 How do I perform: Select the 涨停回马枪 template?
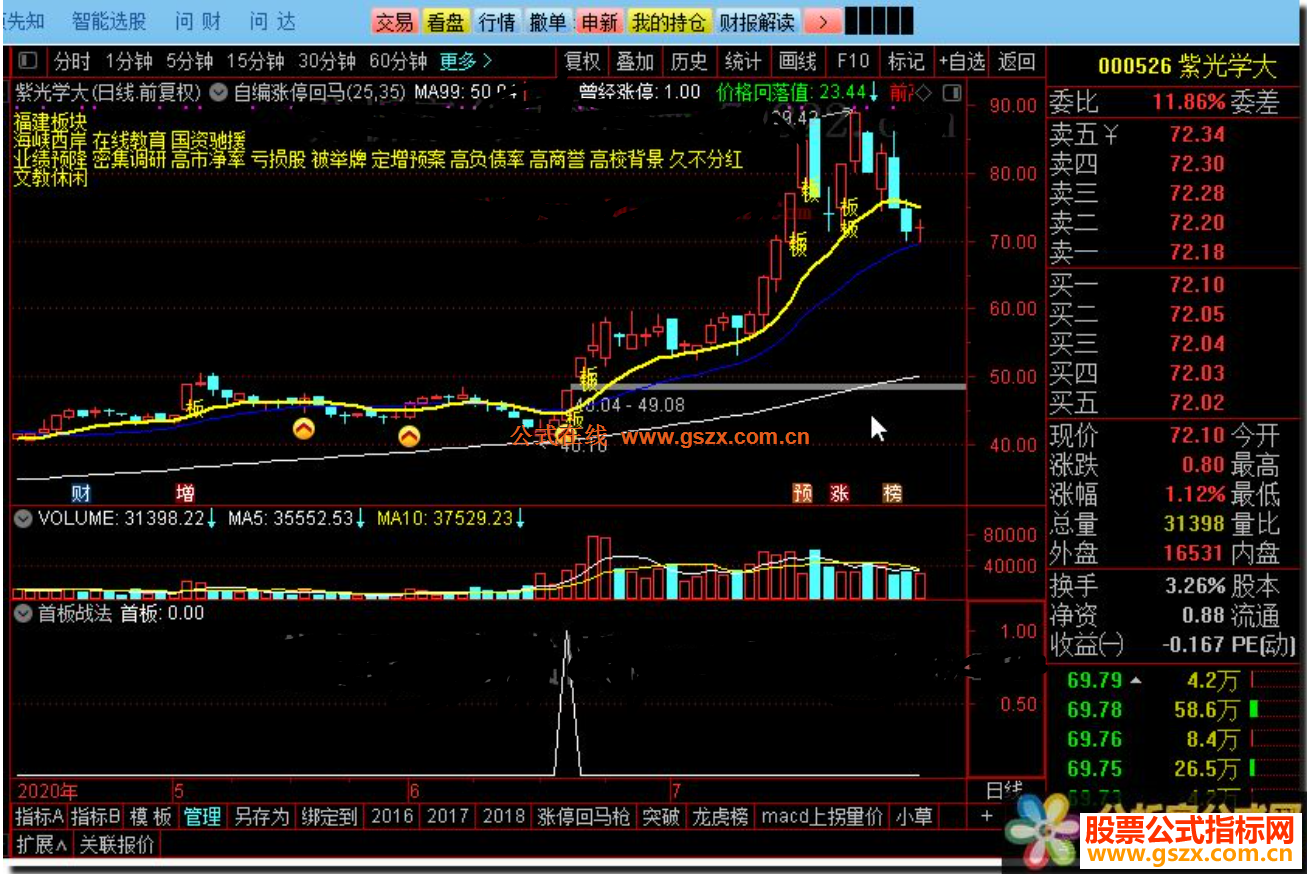[x=584, y=817]
